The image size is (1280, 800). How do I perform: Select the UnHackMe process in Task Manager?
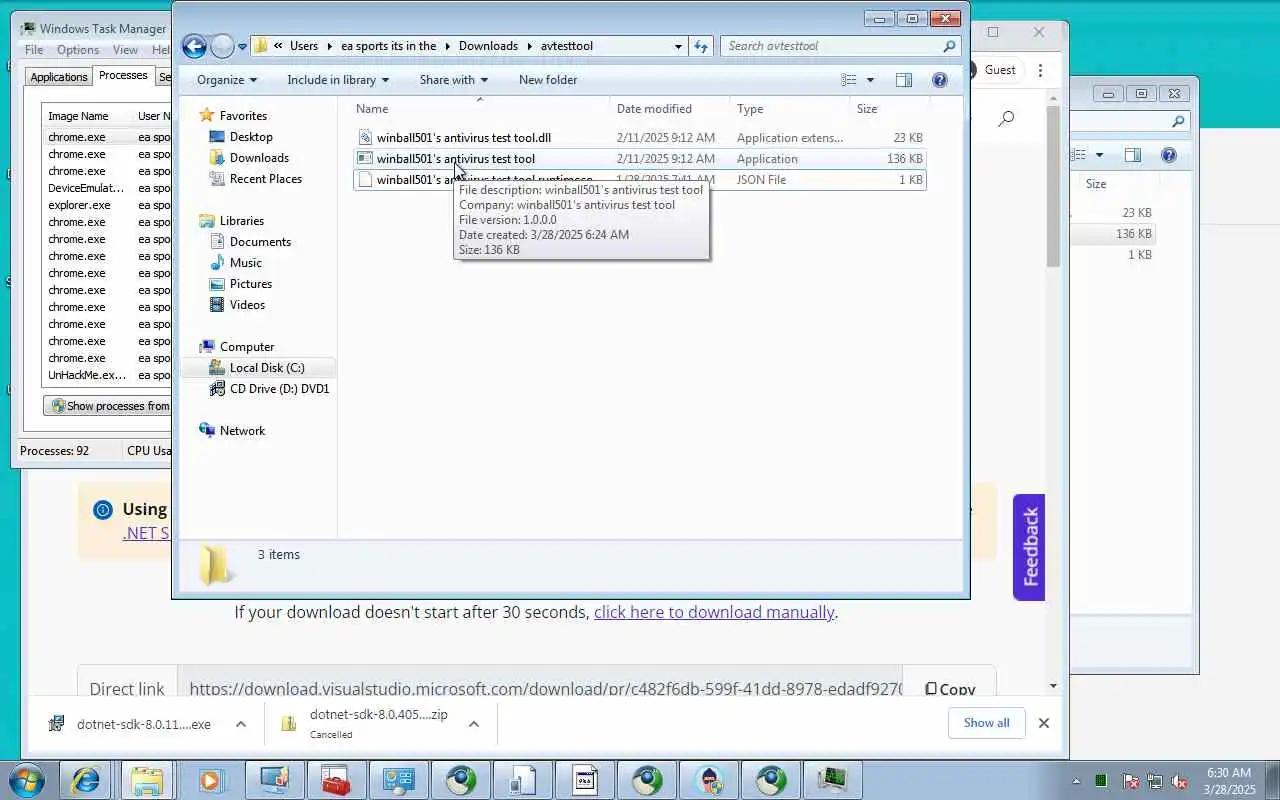(x=87, y=375)
